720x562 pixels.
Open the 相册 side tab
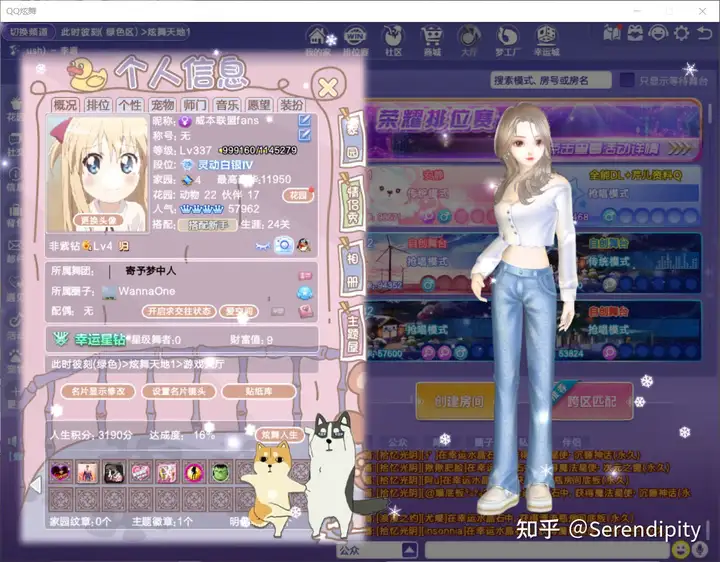353,268
